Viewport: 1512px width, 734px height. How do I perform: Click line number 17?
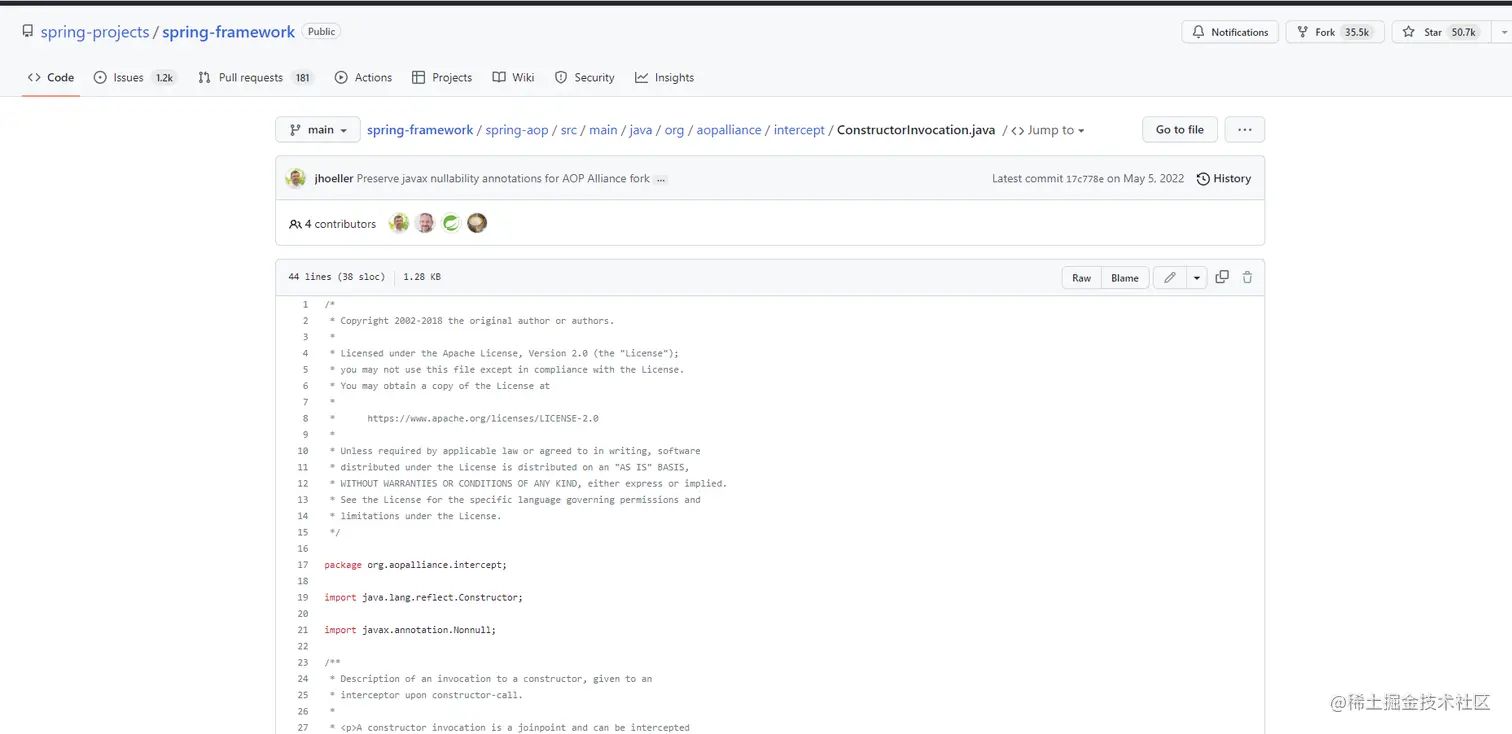coord(302,565)
